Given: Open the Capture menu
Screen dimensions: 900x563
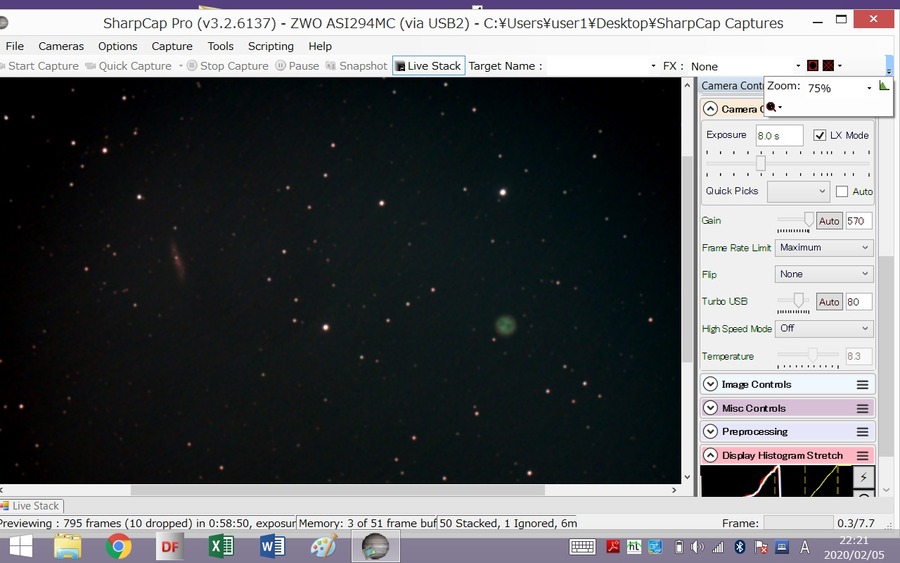Looking at the screenshot, I should [x=172, y=46].
